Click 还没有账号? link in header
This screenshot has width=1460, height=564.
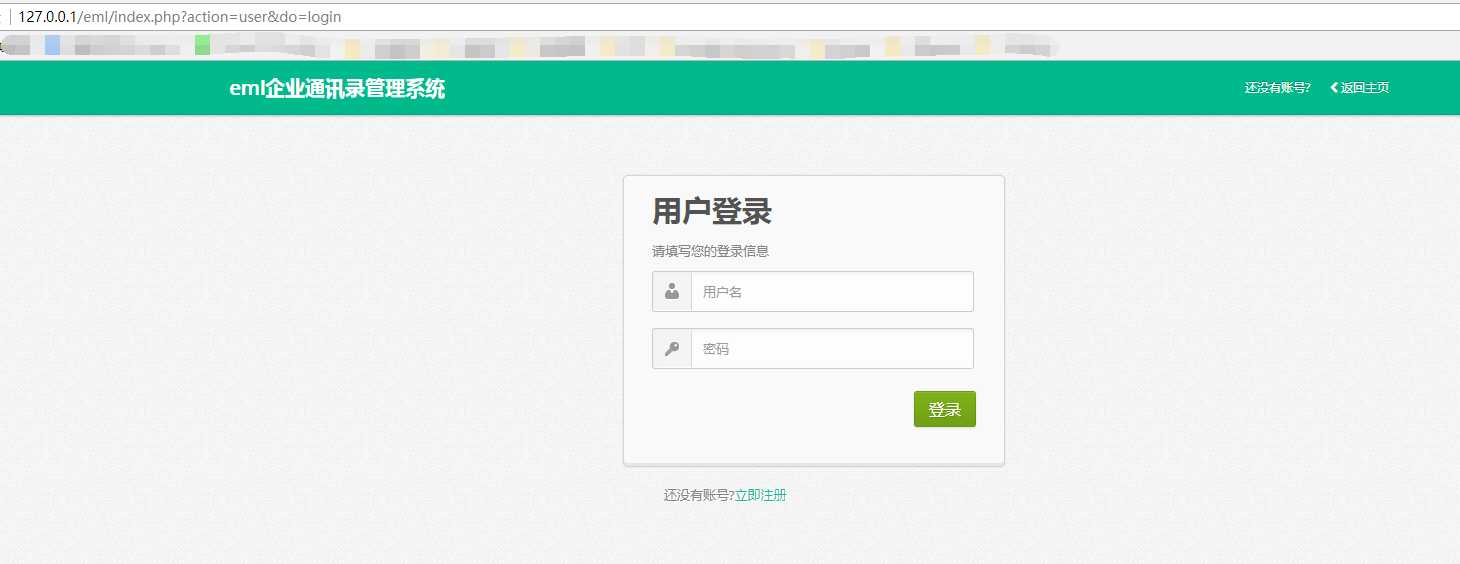coord(1277,88)
